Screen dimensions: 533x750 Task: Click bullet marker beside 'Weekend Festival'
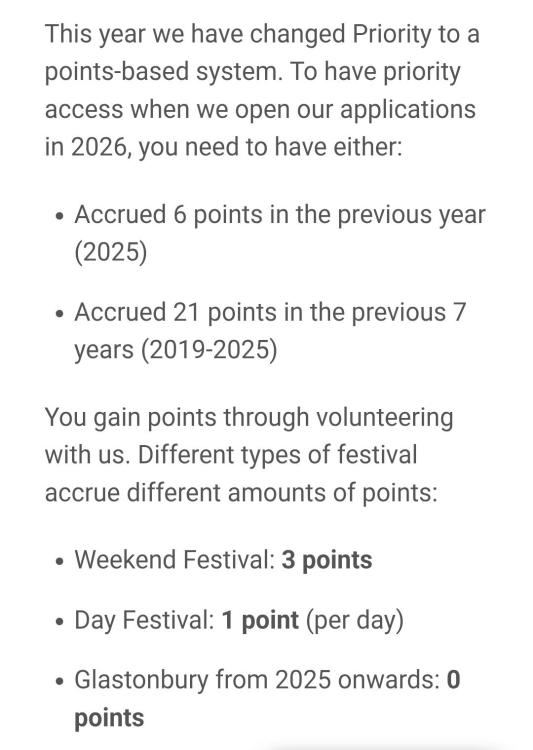[59, 561]
